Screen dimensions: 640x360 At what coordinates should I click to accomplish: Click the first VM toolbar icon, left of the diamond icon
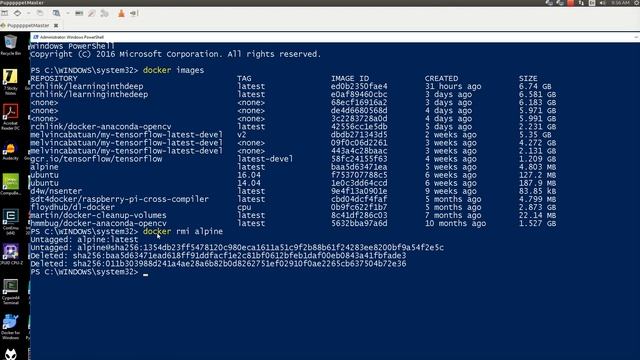4,13
